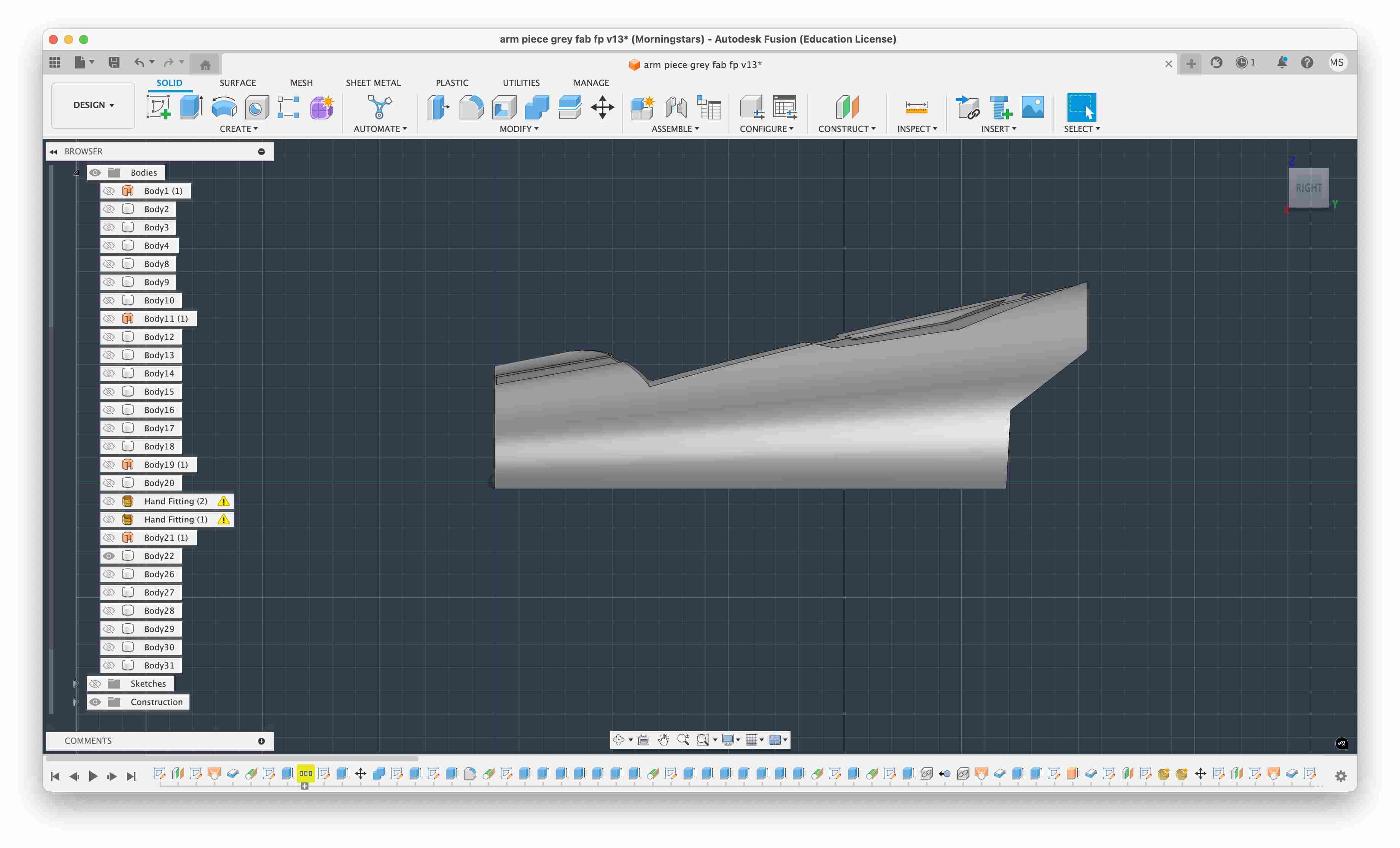
Task: Jump to timeline end
Action: point(131,776)
